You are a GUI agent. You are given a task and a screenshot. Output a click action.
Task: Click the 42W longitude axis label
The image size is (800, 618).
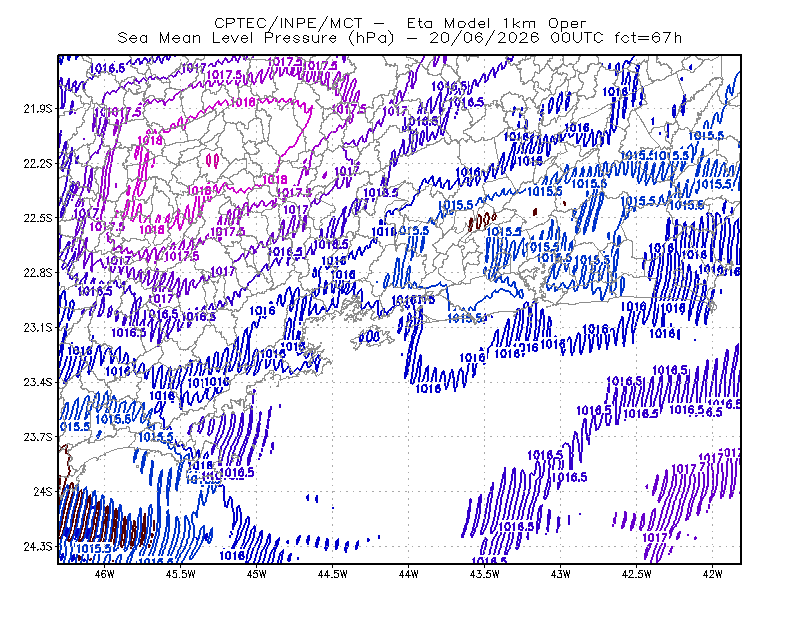pyautogui.click(x=713, y=574)
